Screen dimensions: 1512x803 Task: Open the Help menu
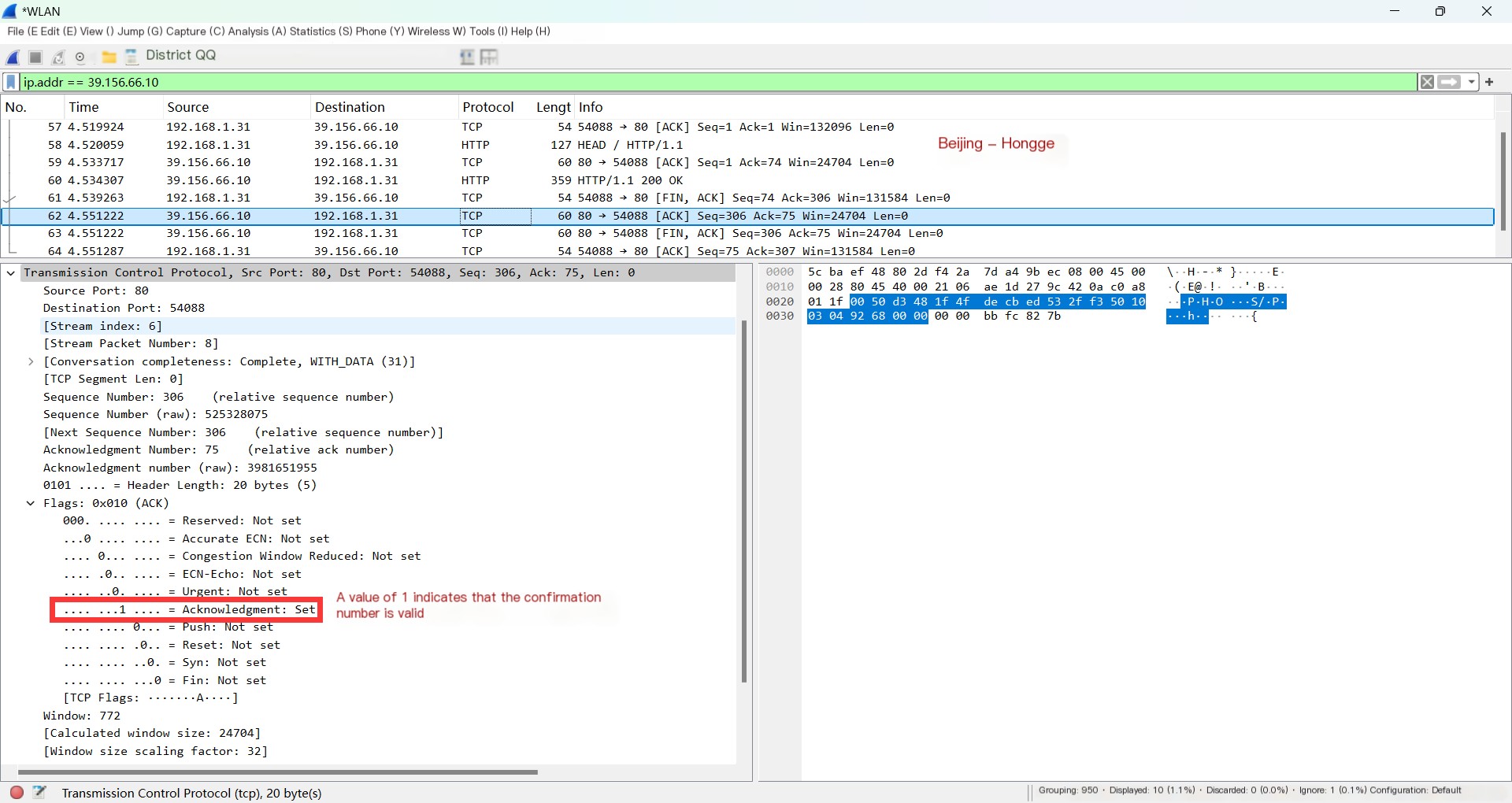click(x=530, y=31)
